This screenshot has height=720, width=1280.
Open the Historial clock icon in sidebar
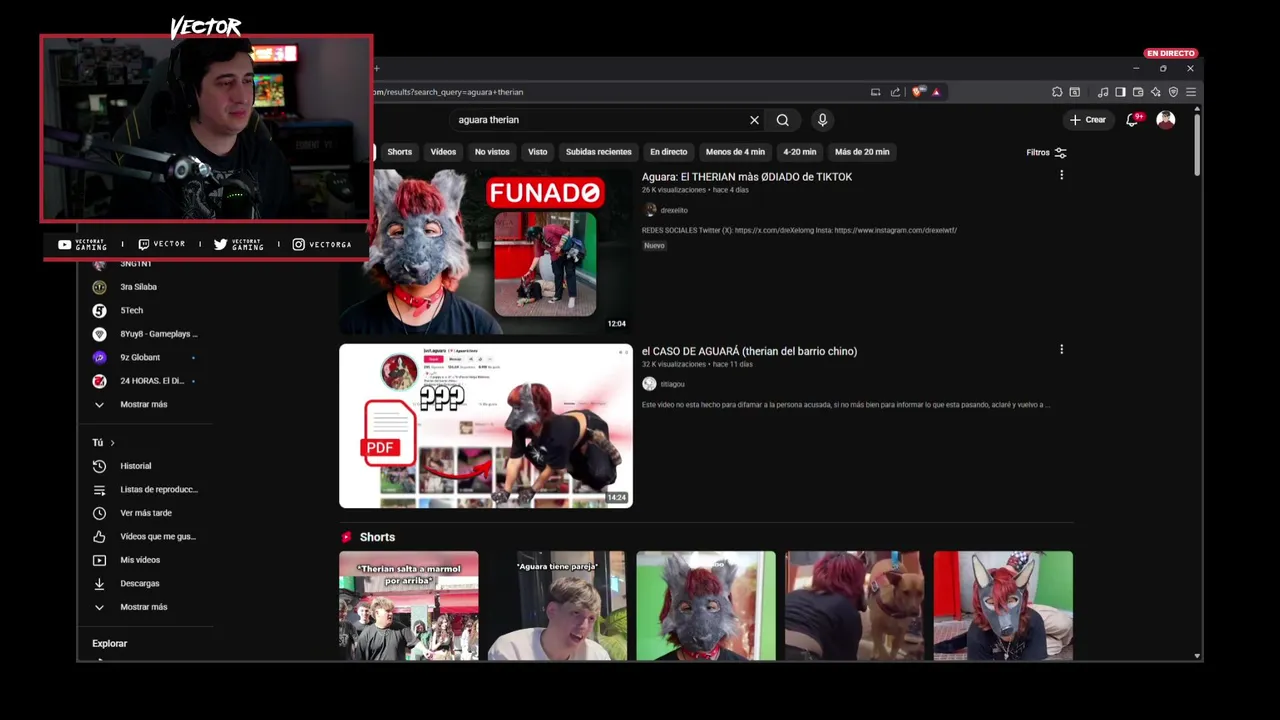[x=99, y=466]
